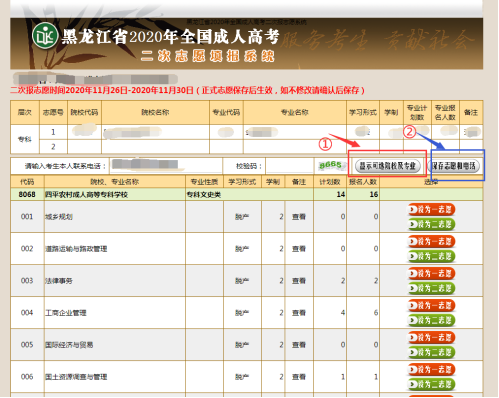Click the 保存志愿和电话 button

pos(455,166)
